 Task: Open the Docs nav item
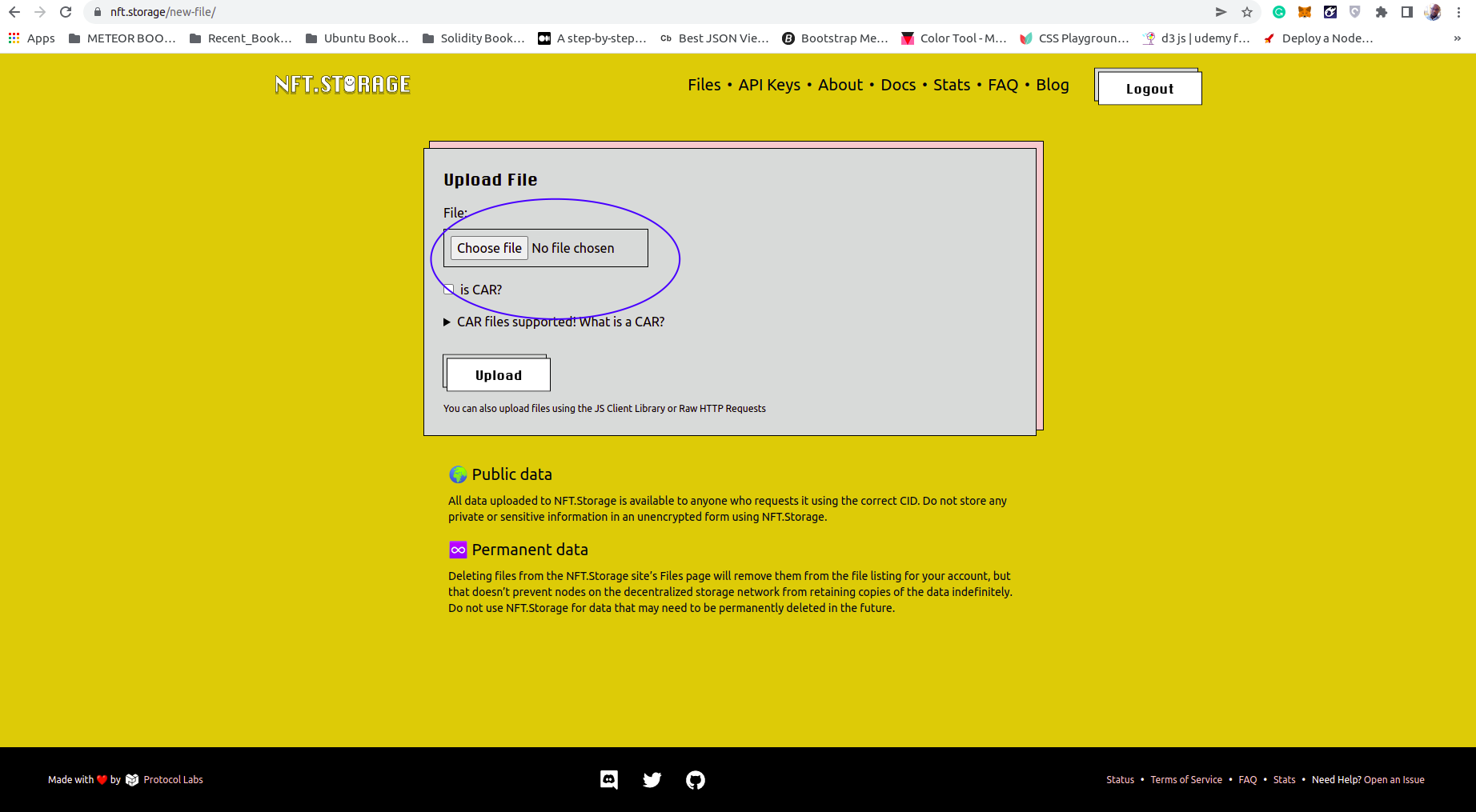[x=898, y=85]
